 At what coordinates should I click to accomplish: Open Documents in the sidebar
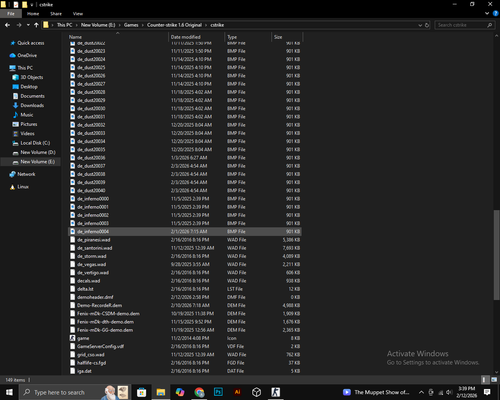click(x=32, y=96)
